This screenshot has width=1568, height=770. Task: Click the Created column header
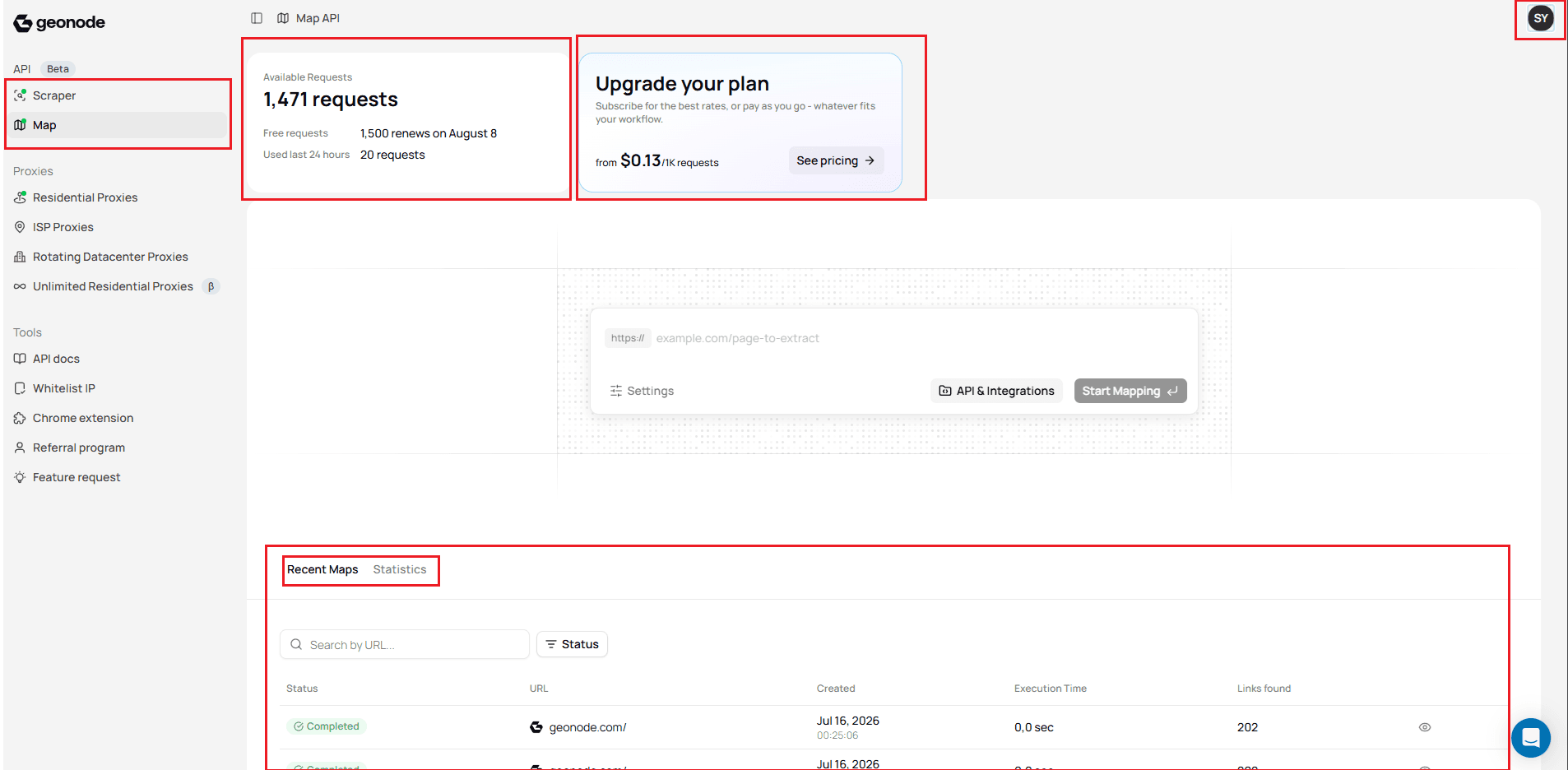[x=836, y=689]
